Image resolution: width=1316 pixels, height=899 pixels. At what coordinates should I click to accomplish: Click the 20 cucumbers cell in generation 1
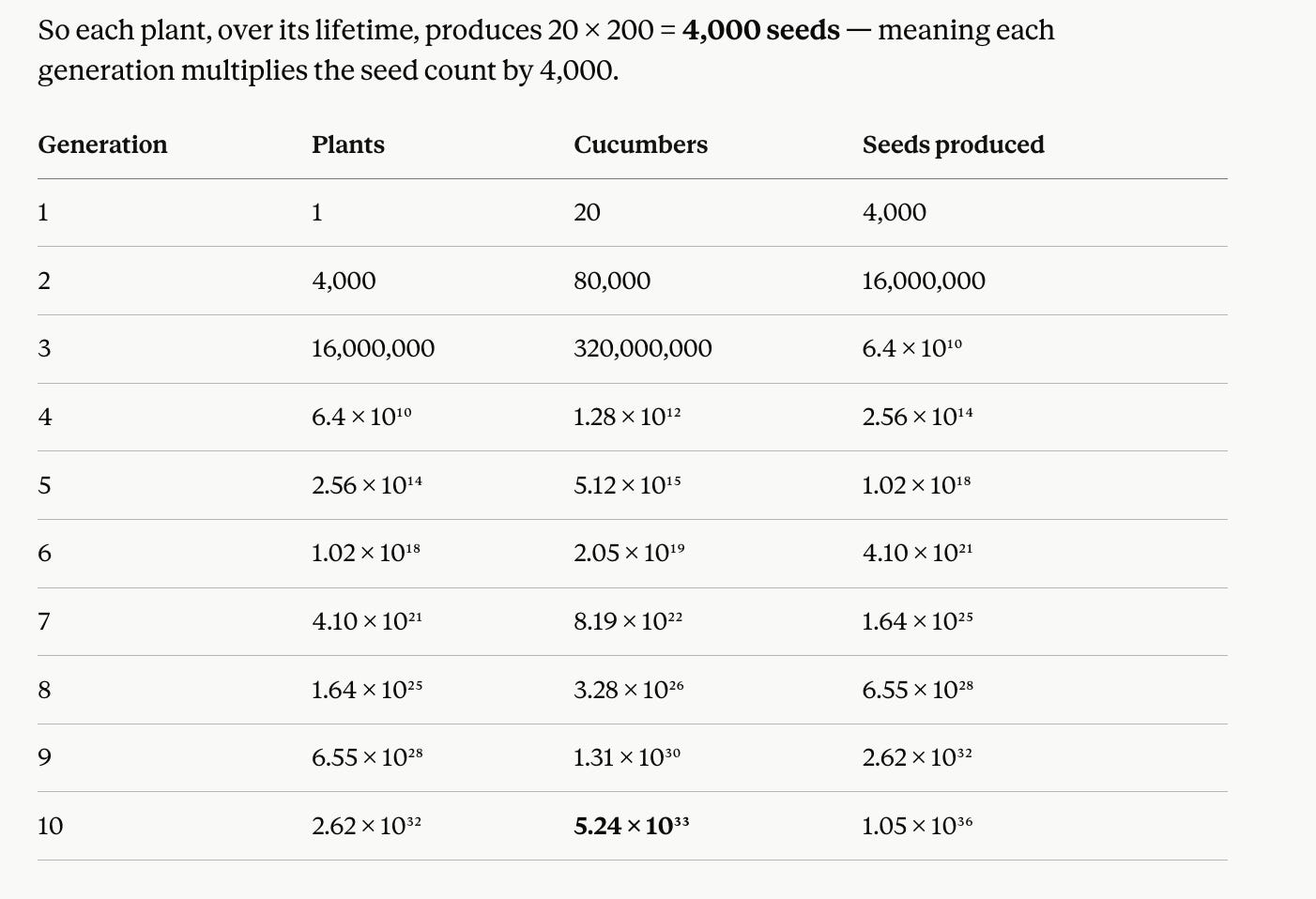[x=587, y=212]
